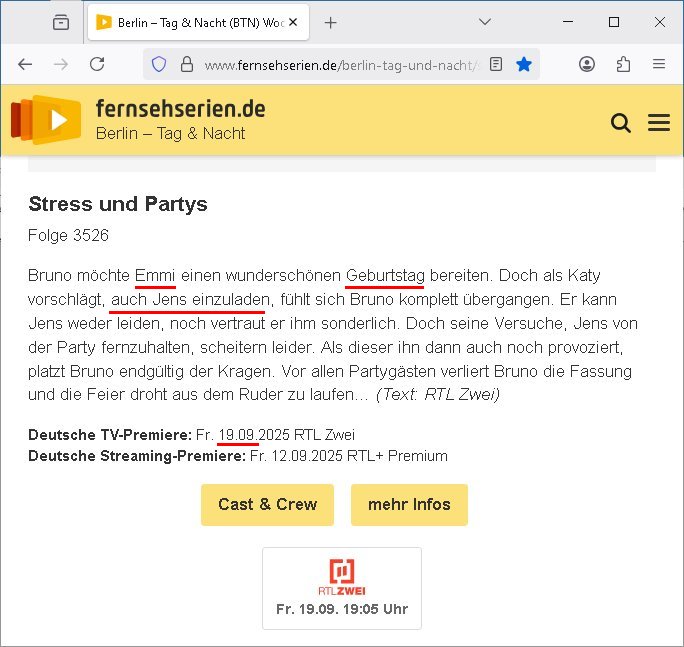Click the mehr Infos button

(x=409, y=504)
